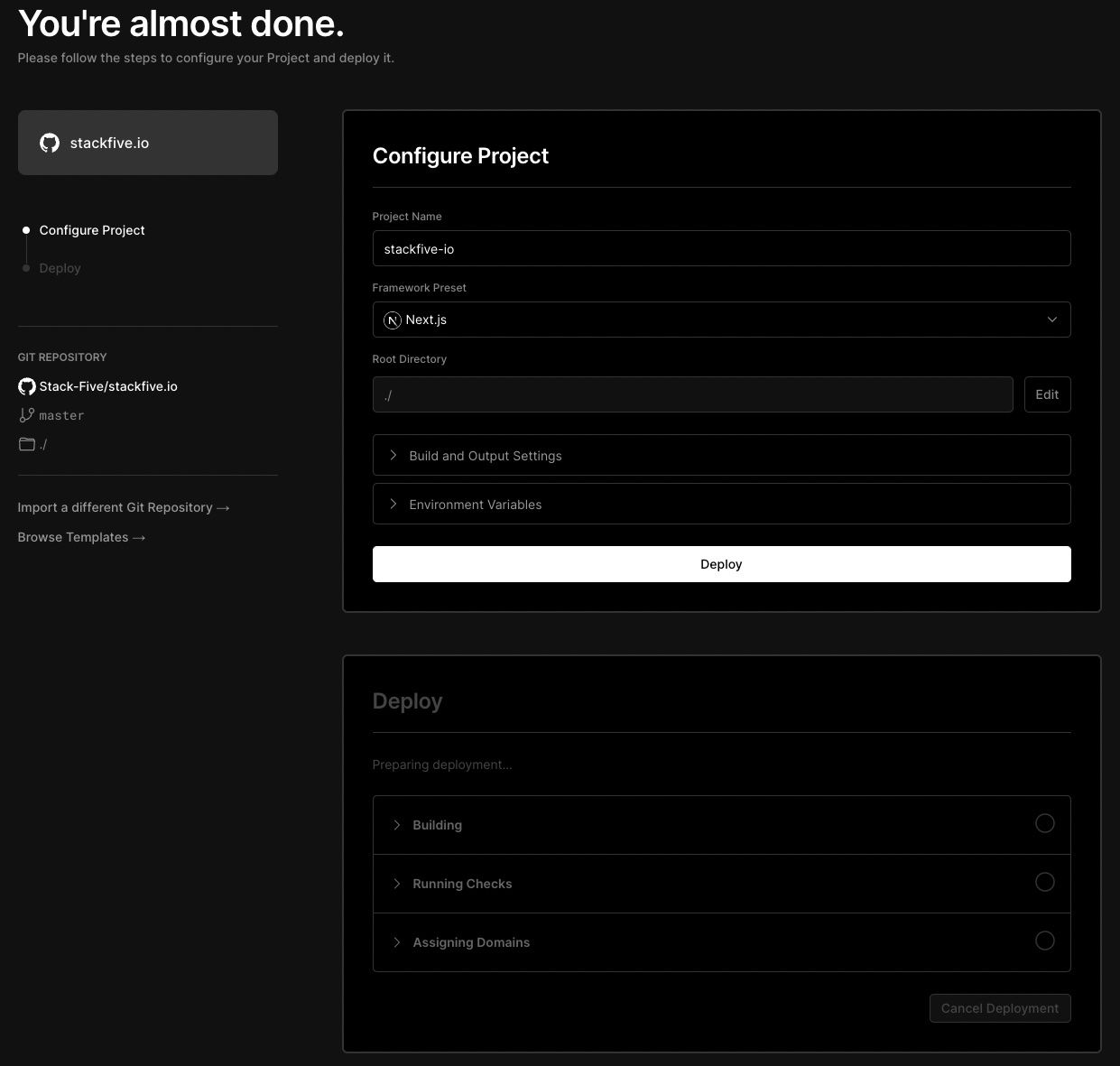Click the master branch text
The image size is (1120, 1066).
(x=61, y=415)
